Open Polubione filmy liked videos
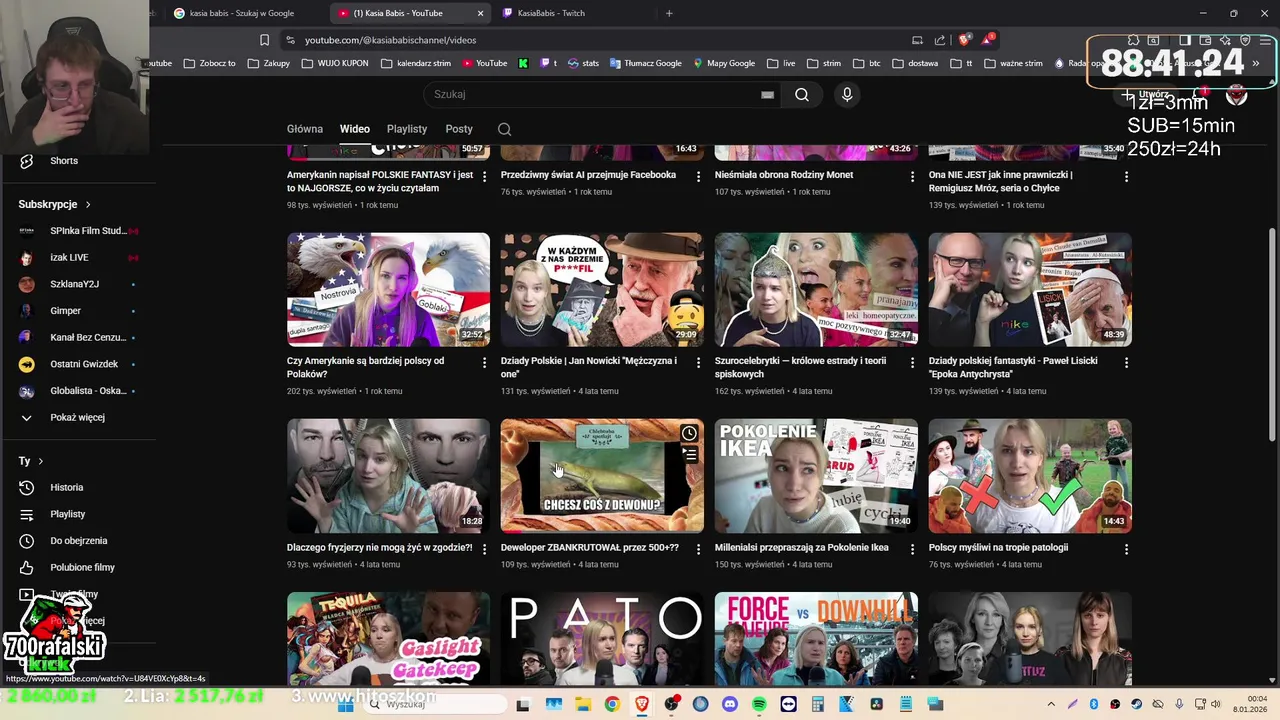Screen dimensions: 1280x720 coord(82,568)
